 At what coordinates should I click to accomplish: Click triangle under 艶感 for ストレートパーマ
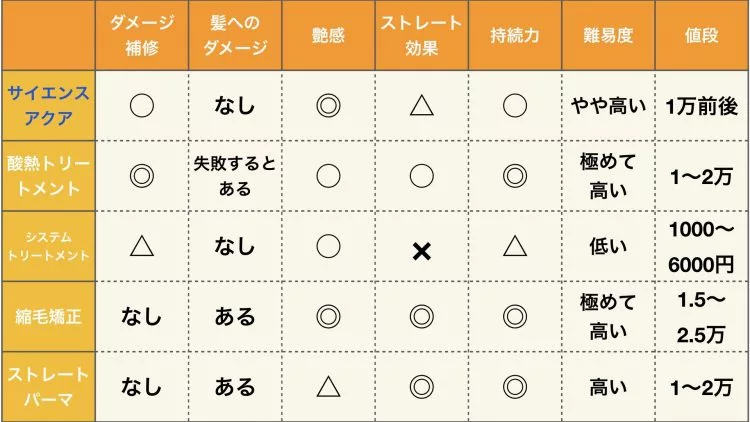click(x=328, y=387)
